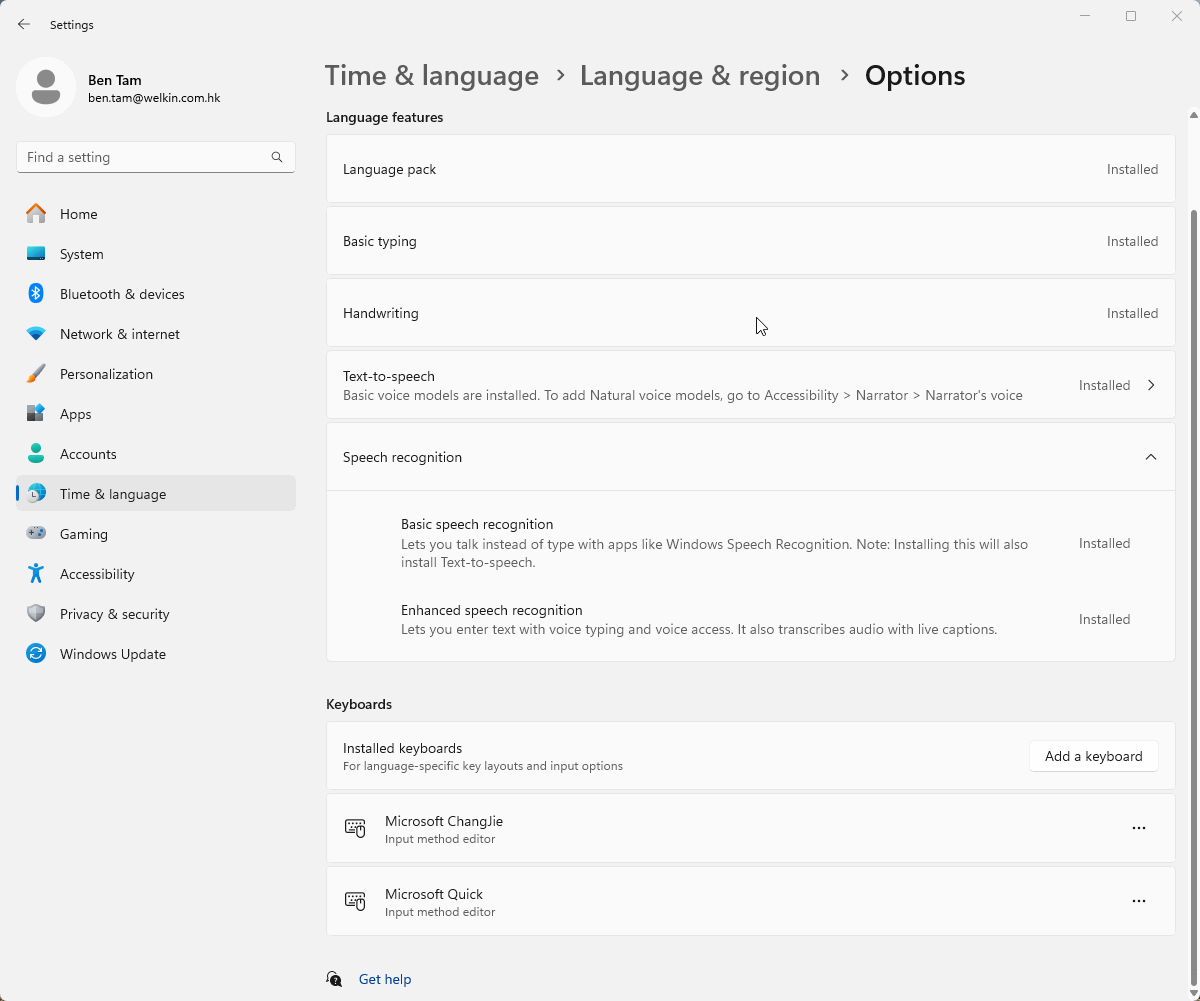Click the Network wifi icon
Image resolution: width=1200 pixels, height=1001 pixels.
pos(36,334)
